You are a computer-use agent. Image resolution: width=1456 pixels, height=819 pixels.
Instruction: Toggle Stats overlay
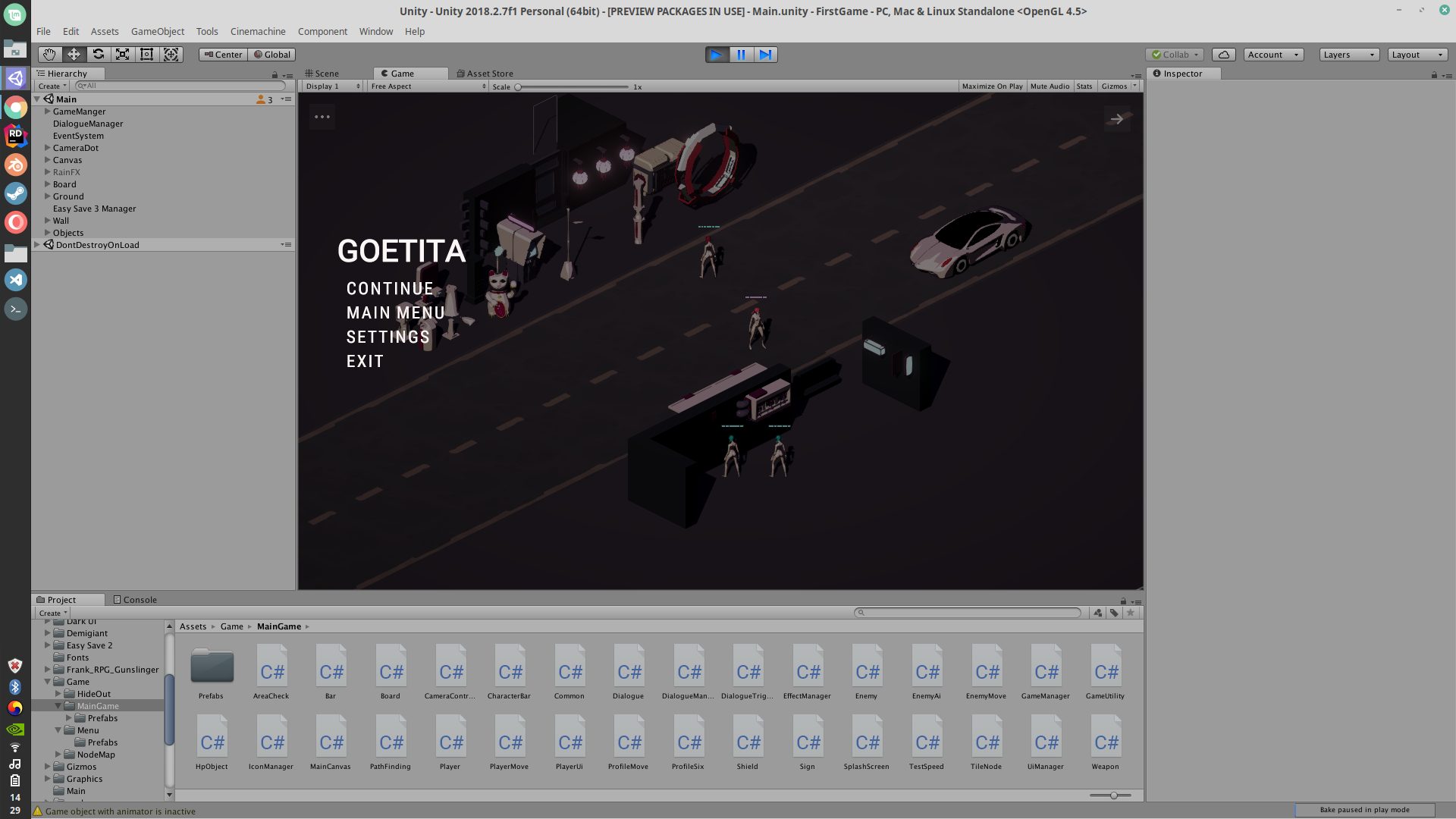pyautogui.click(x=1084, y=86)
